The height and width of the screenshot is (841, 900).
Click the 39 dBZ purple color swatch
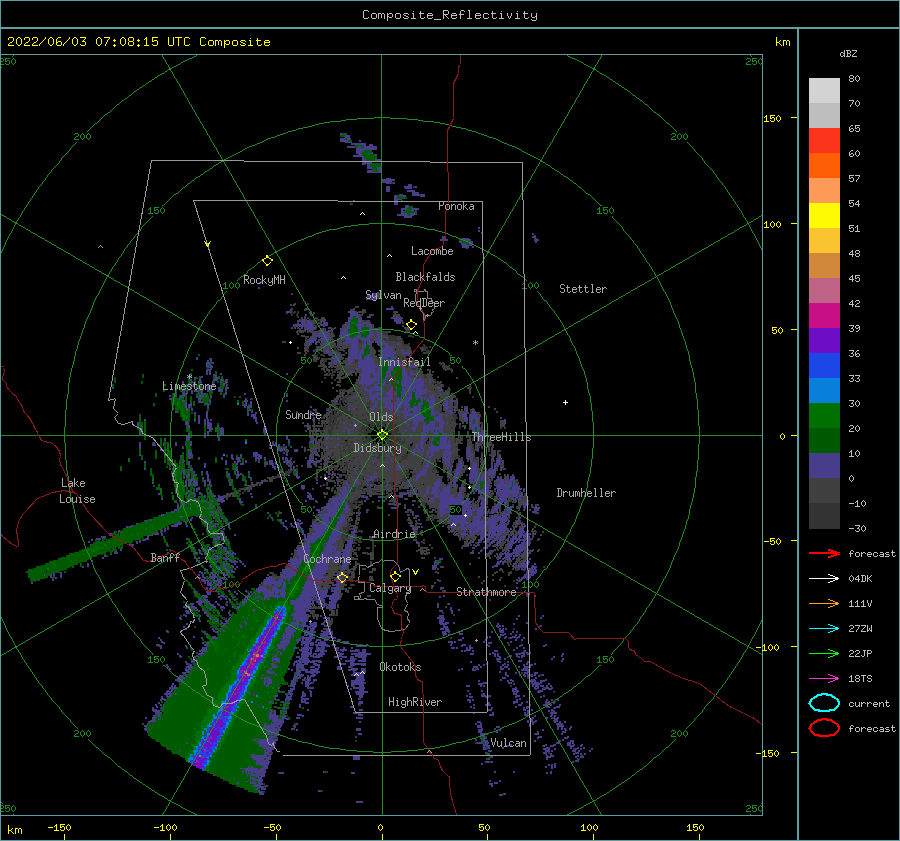(x=824, y=340)
